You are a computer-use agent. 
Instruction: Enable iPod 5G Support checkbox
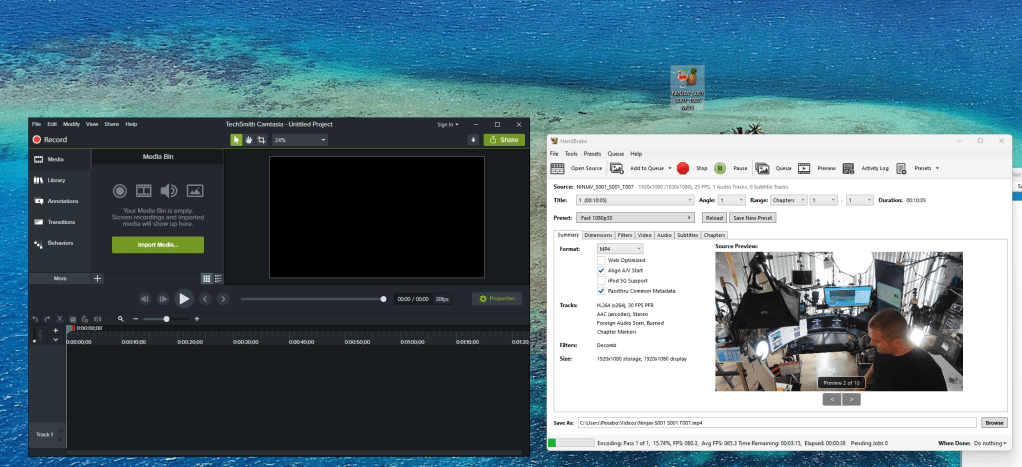[601, 280]
